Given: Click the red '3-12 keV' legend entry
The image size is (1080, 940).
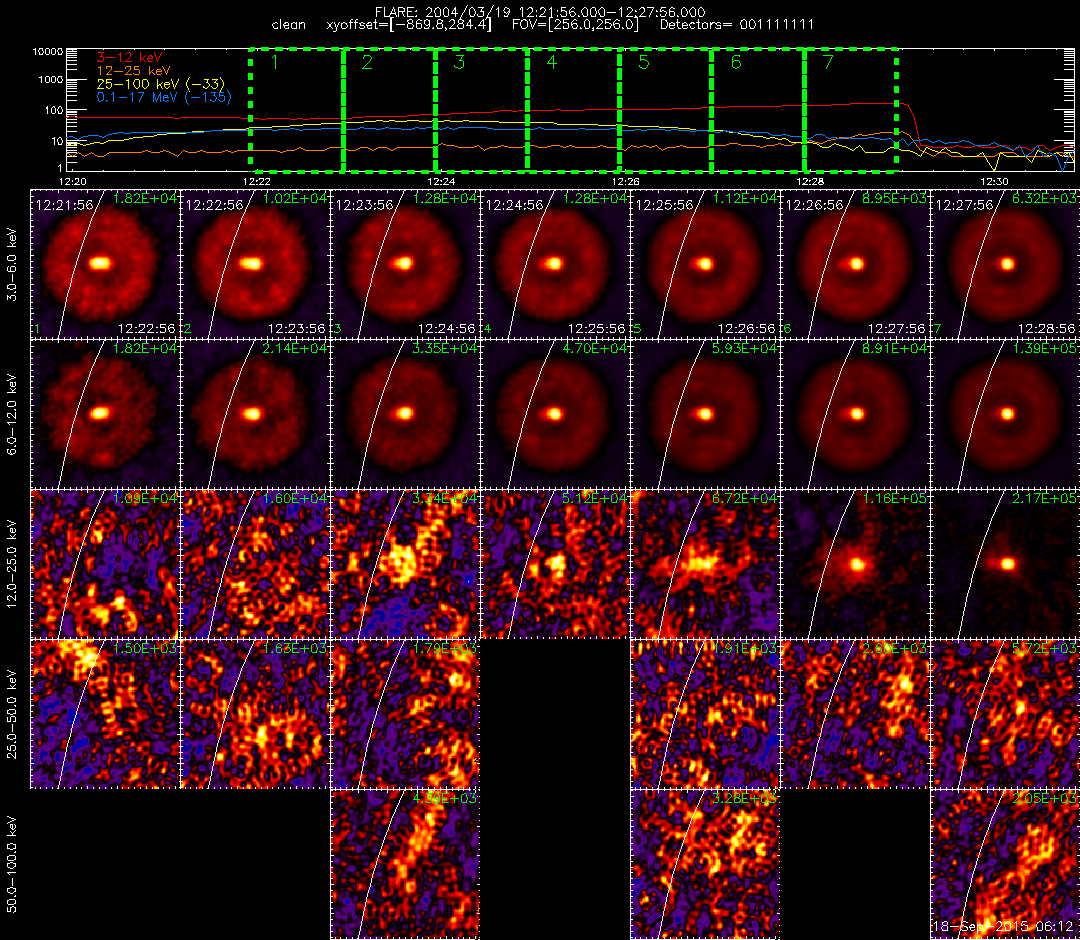Looking at the screenshot, I should coord(129,57).
